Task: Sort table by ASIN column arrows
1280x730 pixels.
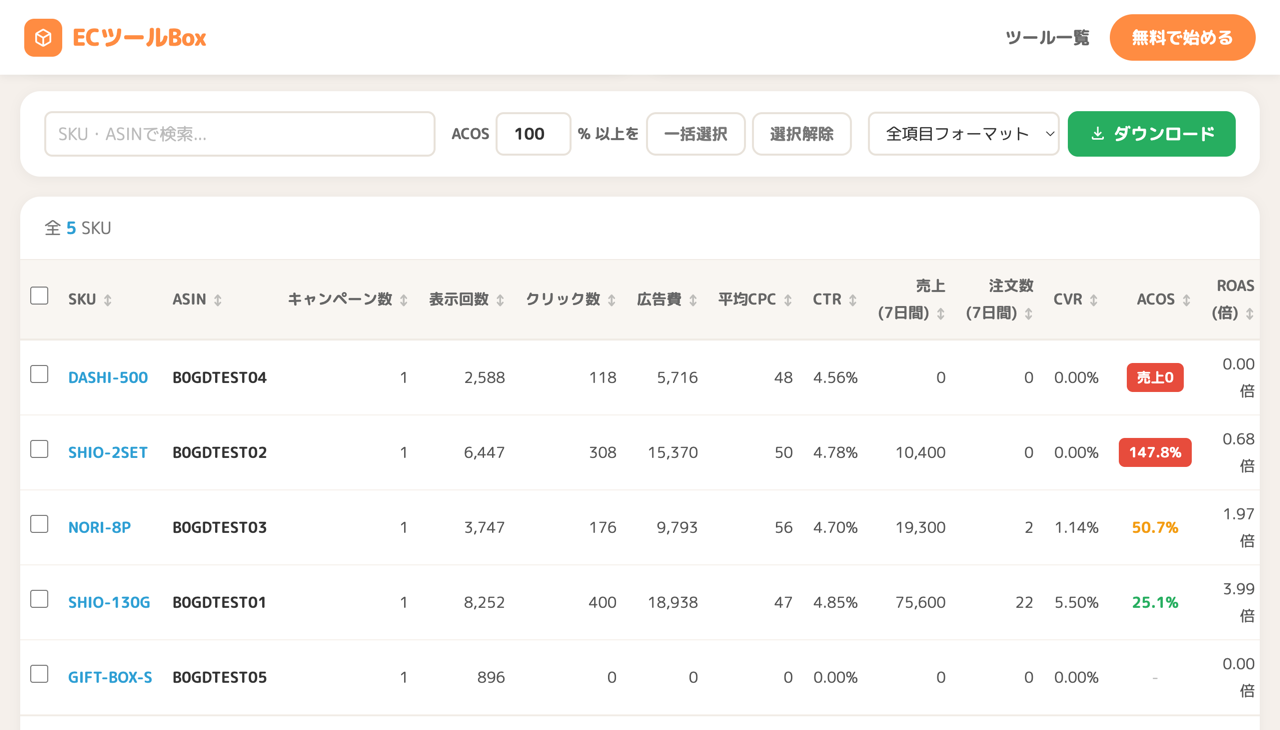Action: coord(218,300)
